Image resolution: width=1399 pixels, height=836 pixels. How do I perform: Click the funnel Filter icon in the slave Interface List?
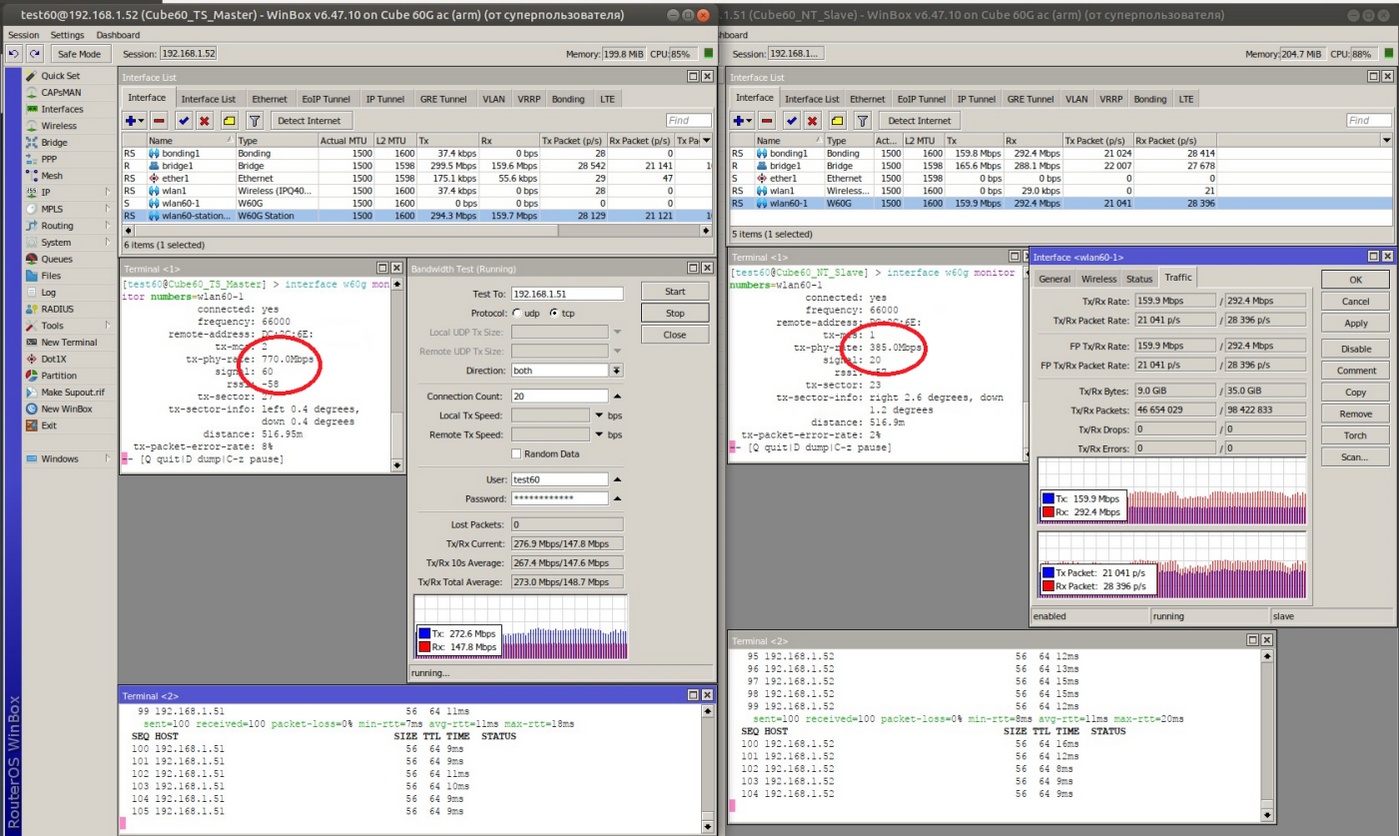tap(862, 120)
